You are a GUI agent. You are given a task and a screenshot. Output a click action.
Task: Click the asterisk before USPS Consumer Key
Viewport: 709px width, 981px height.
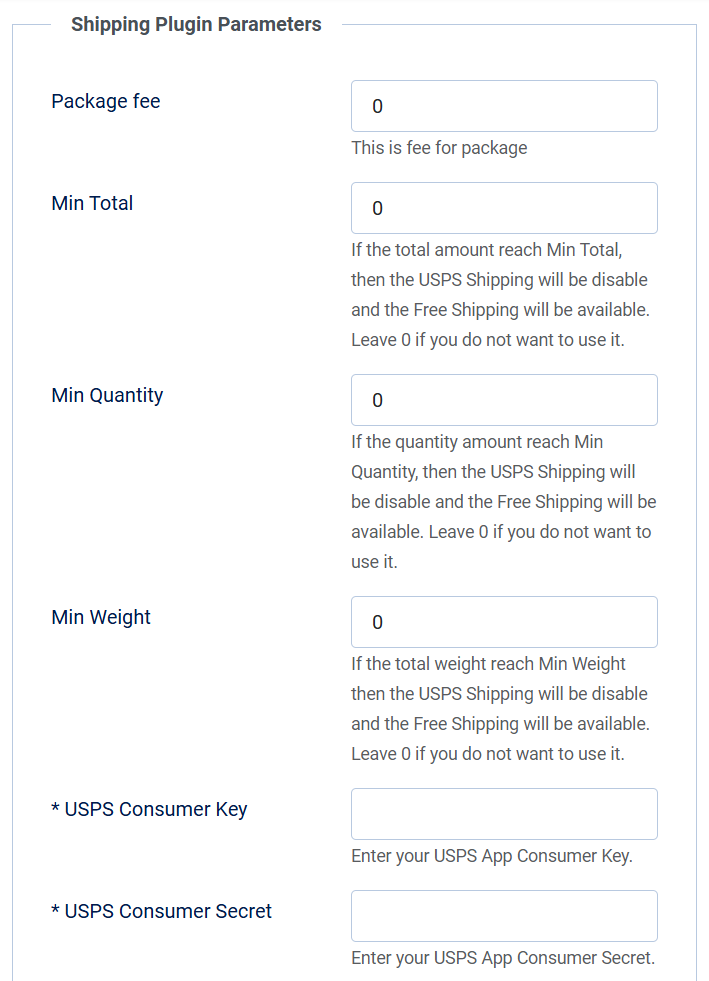(x=55, y=809)
